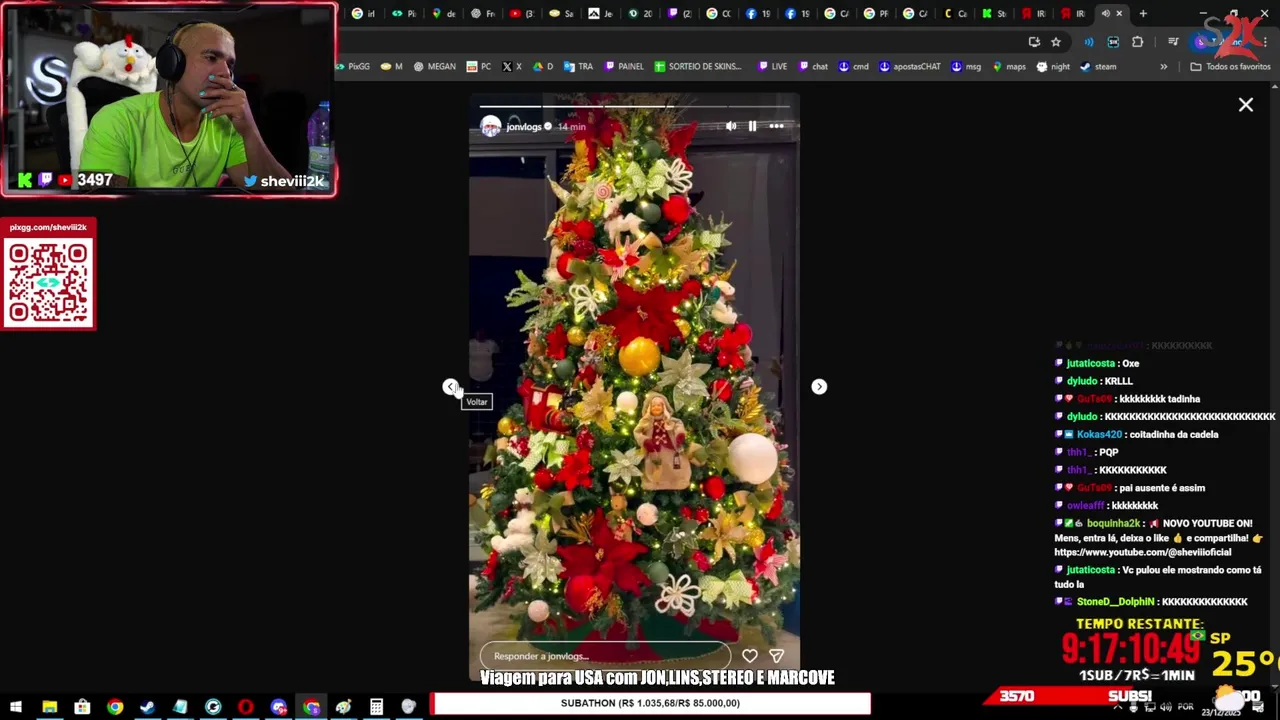
Task: Open the Chrome extensions puzzle icon
Action: [1138, 42]
